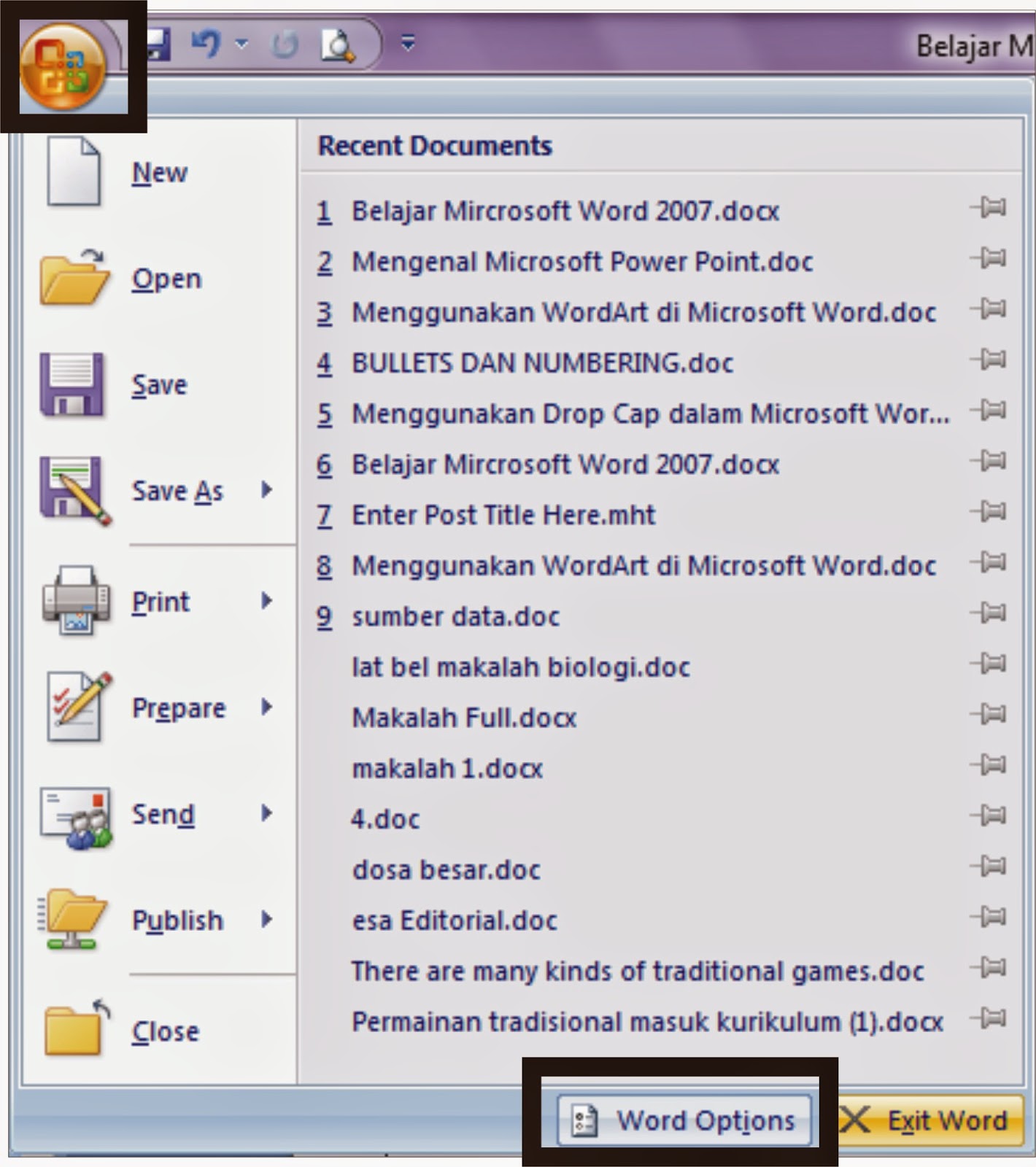Pin recent document 1 Belajar Mircrosoft Word 2007.docx
The height and width of the screenshot is (1167, 1036).
tap(989, 208)
